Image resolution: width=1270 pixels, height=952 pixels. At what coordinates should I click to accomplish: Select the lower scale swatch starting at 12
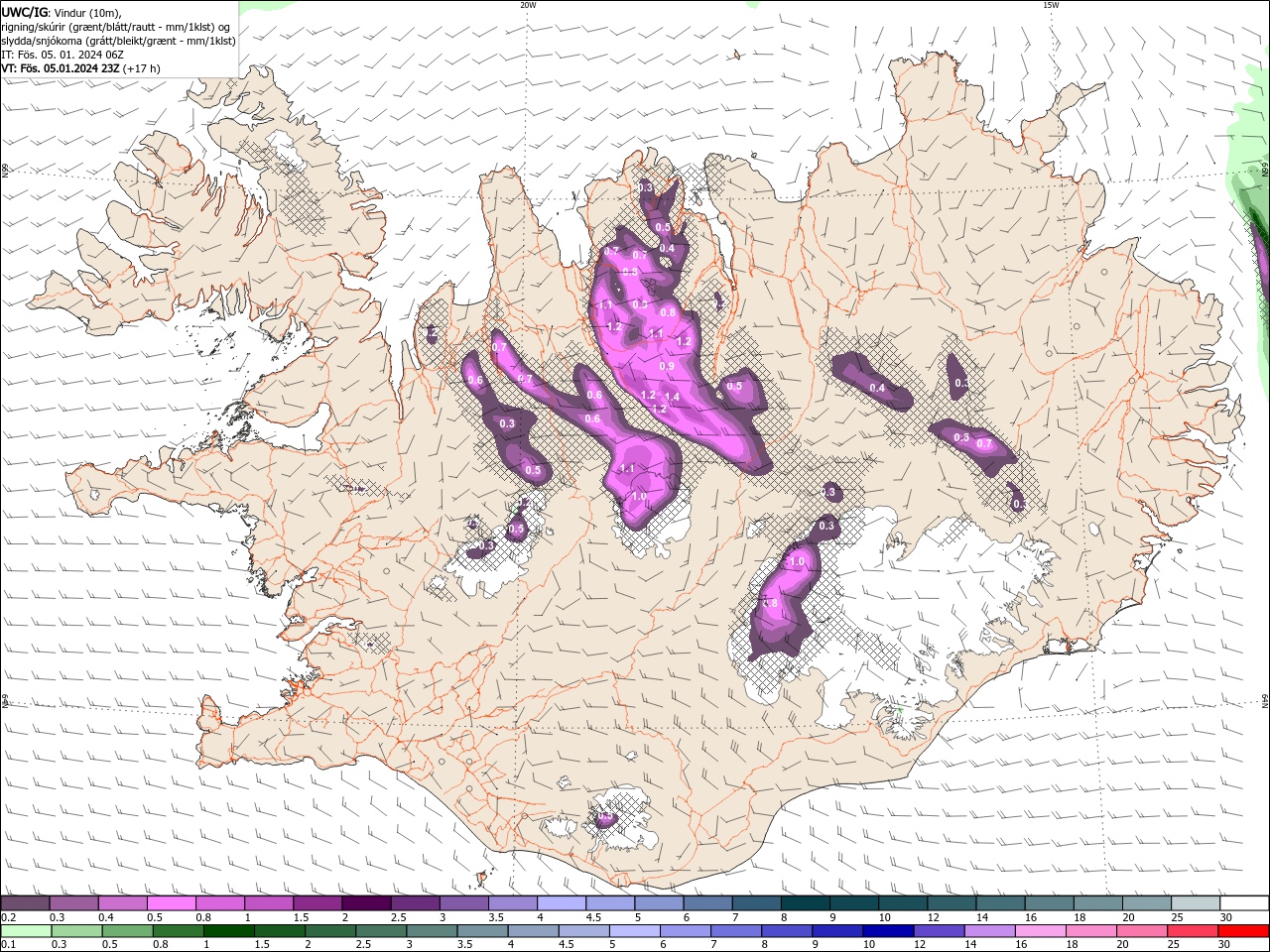941,930
